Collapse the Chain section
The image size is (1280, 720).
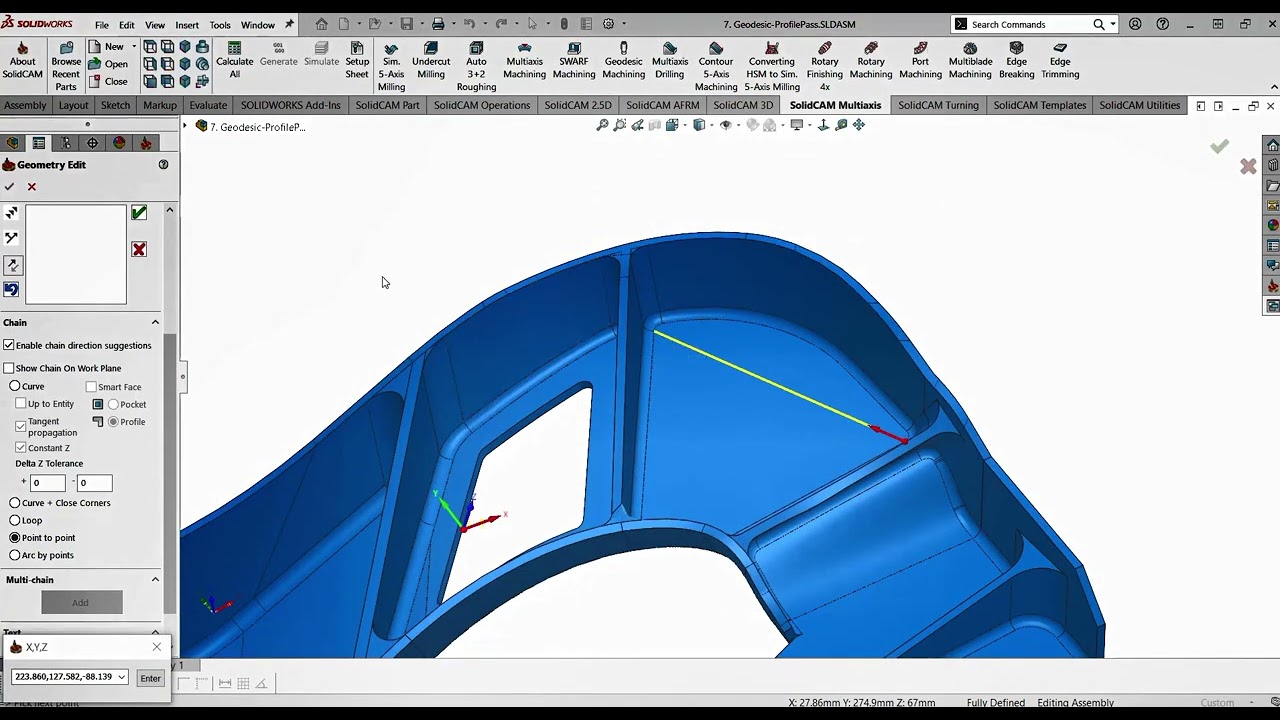(155, 322)
